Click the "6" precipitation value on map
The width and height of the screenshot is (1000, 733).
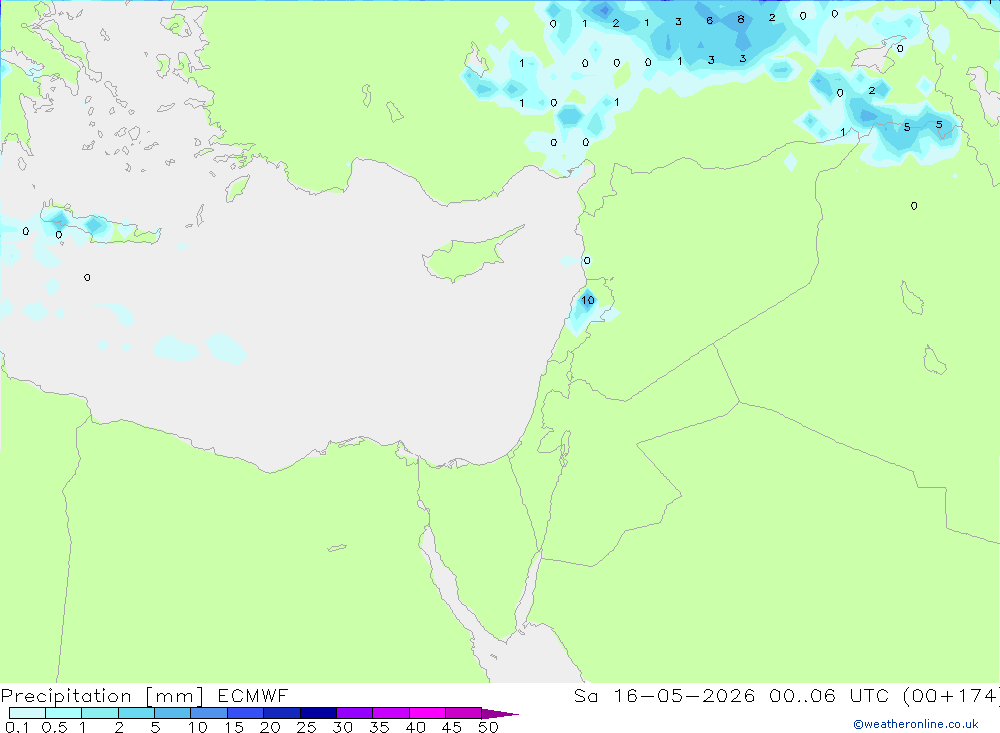click(709, 20)
